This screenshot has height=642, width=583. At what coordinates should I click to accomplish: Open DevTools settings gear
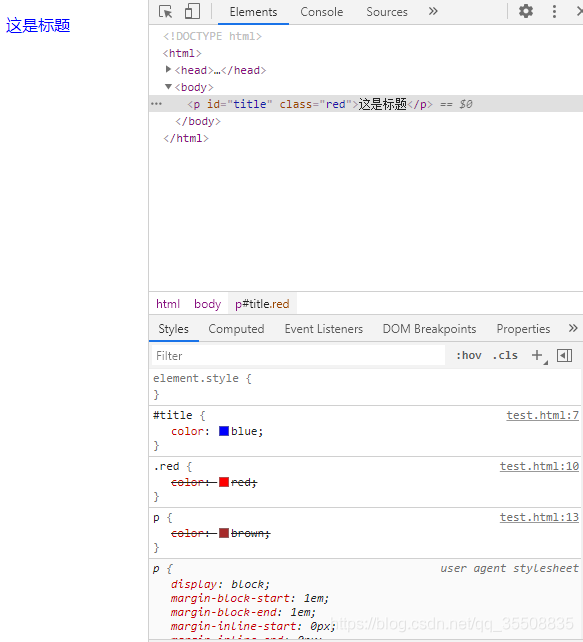point(526,11)
